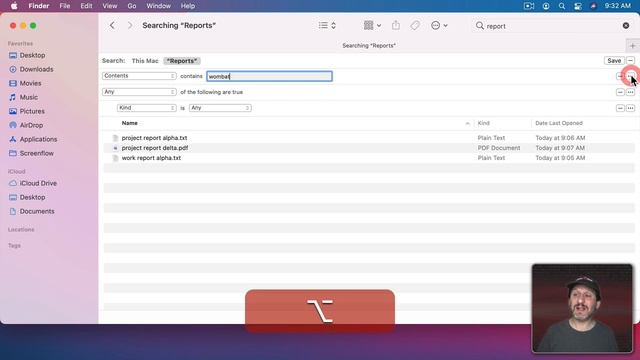Open AirDrop in the sidebar

pos(31,125)
